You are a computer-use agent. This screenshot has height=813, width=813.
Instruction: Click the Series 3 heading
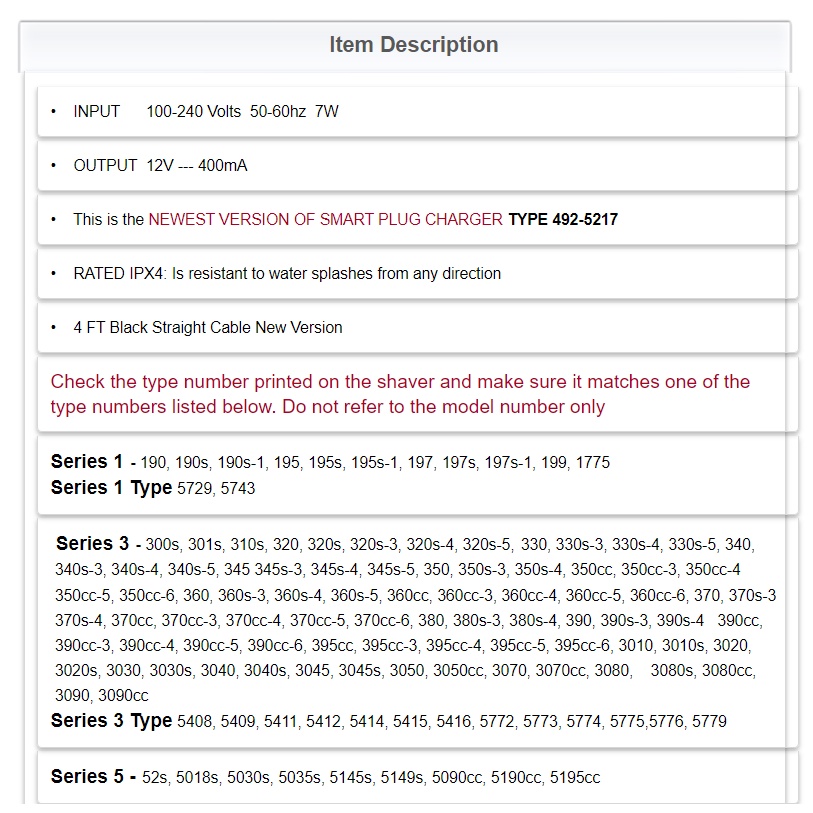coord(93,544)
